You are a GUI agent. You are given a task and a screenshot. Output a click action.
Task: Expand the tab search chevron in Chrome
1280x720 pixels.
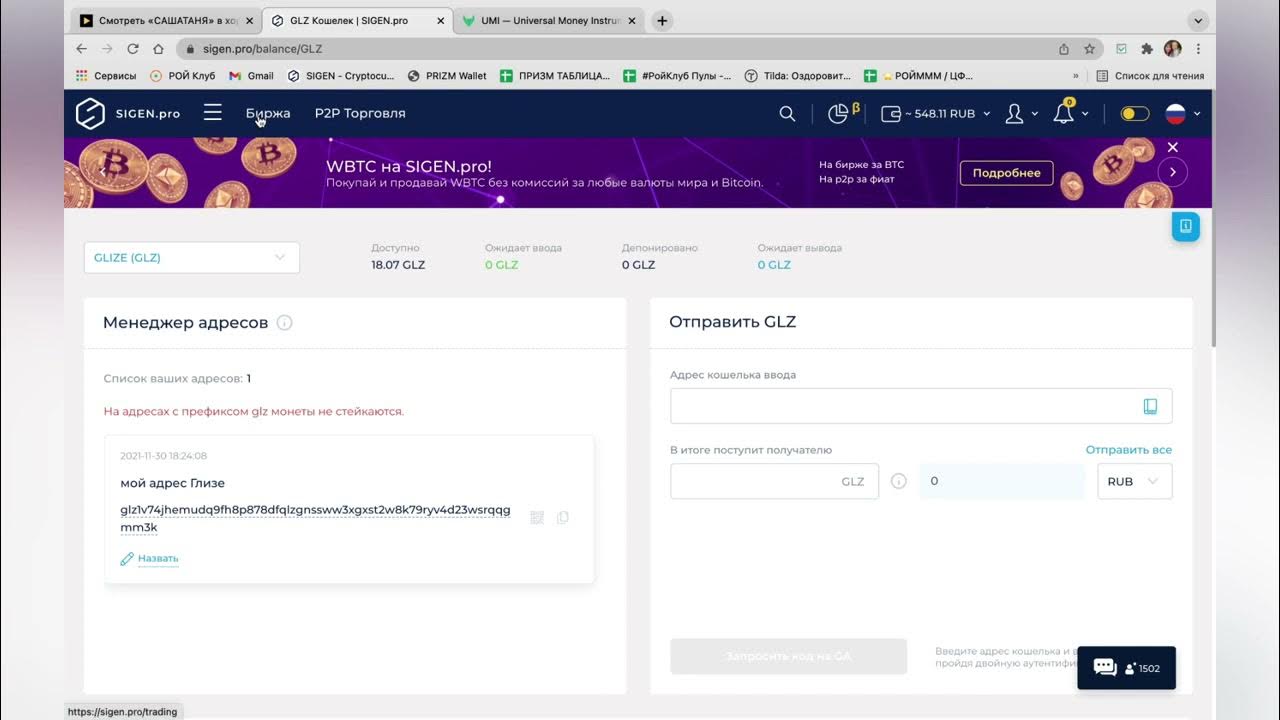coord(1198,20)
